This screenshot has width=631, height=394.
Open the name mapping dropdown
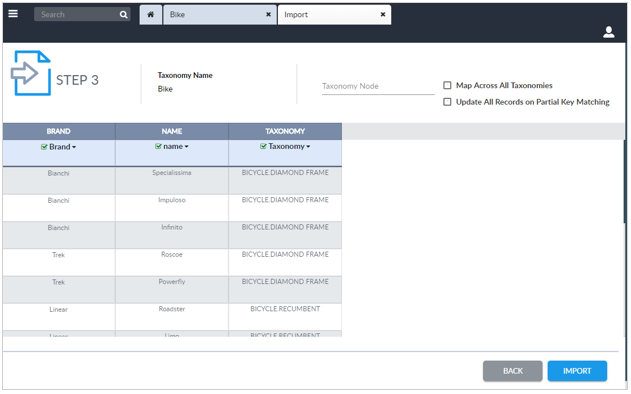tap(176, 146)
